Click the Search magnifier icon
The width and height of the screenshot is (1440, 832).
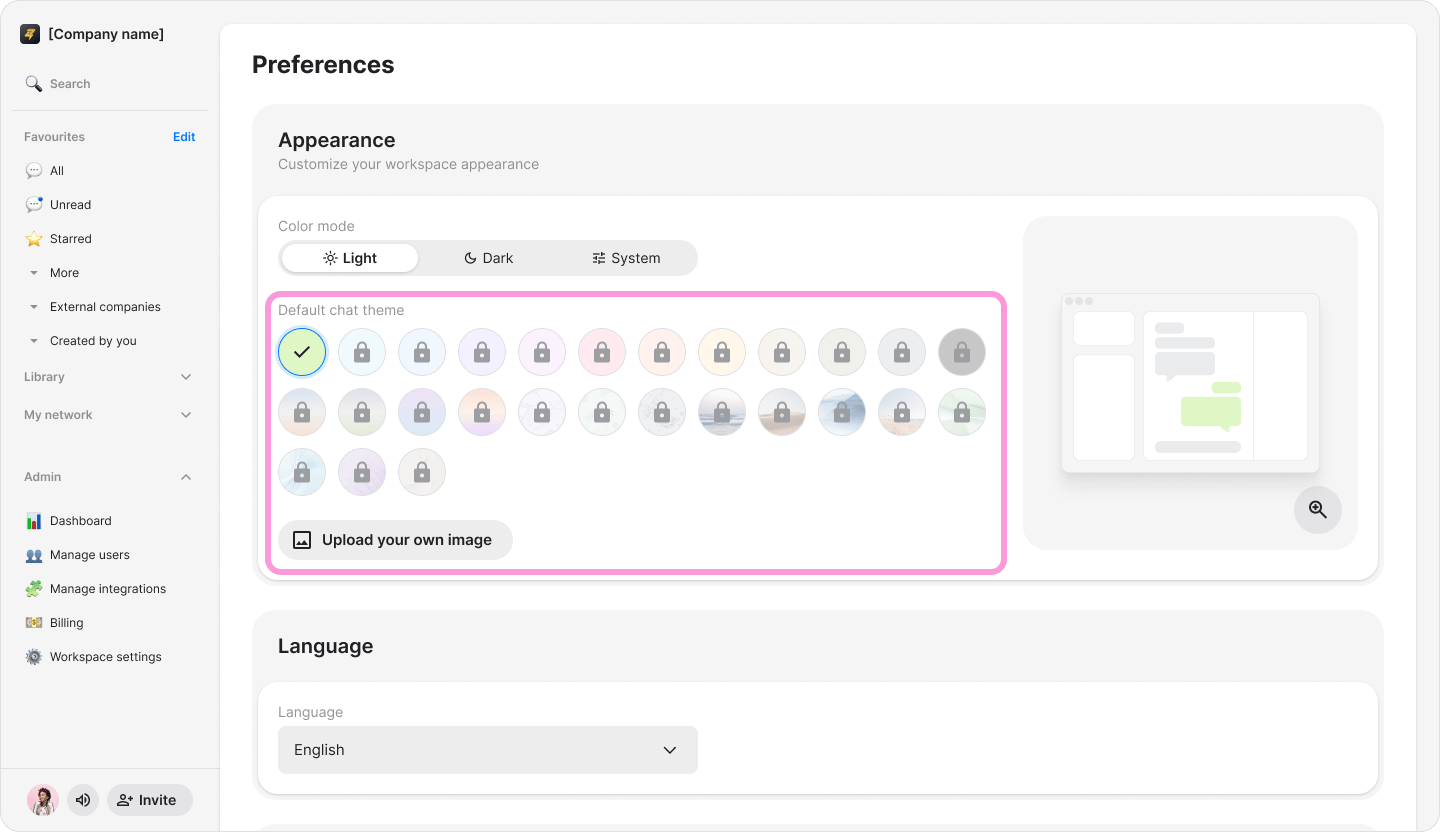pos(34,84)
